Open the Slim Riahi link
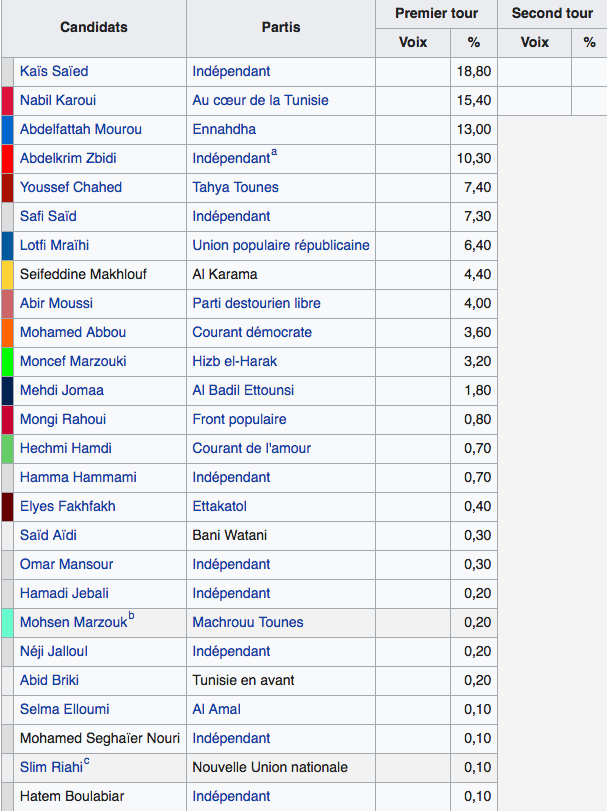 [51, 767]
